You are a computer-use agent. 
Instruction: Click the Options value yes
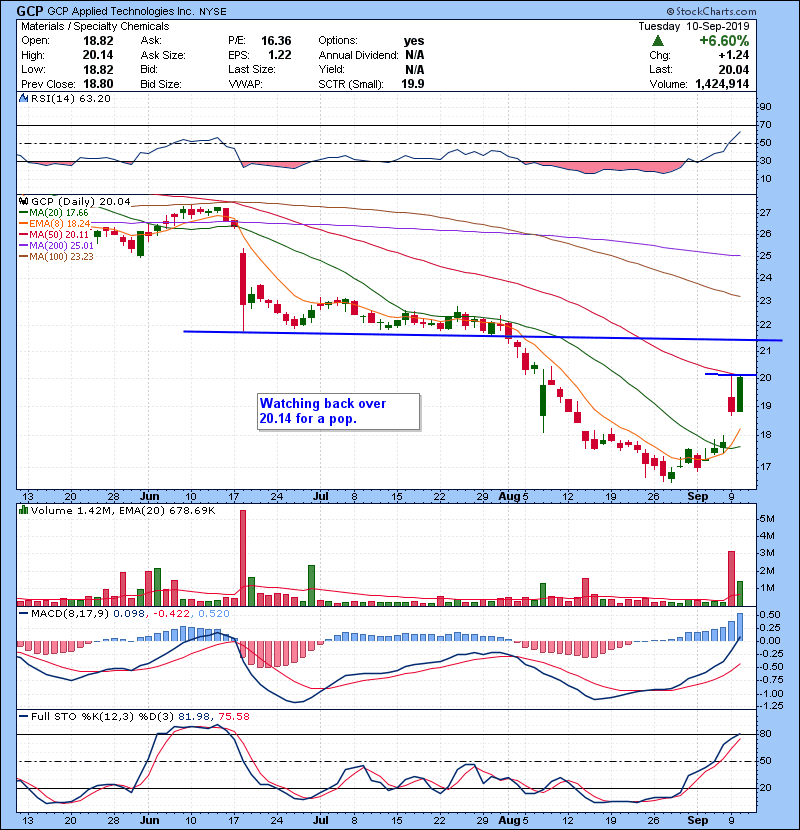[414, 41]
